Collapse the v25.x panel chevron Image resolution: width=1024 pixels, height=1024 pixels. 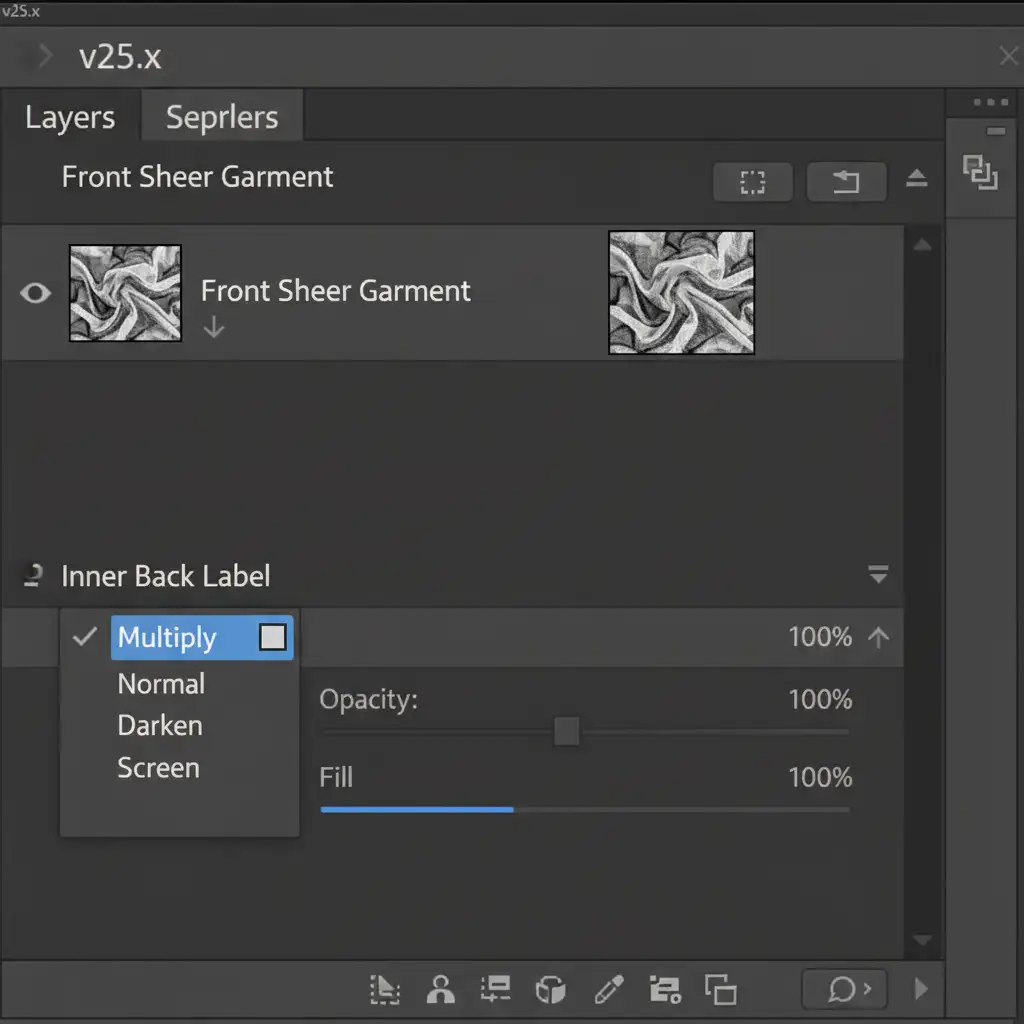(x=40, y=57)
